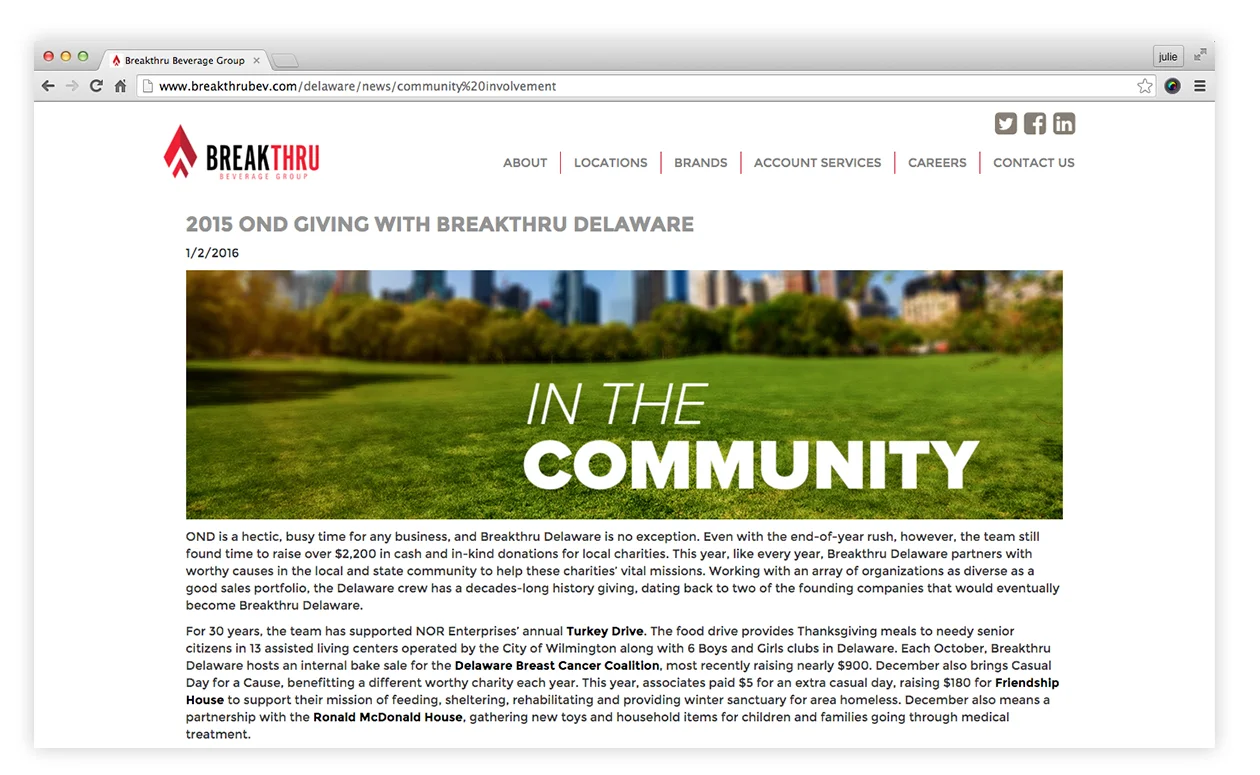Click the julie profile button

1168,57
